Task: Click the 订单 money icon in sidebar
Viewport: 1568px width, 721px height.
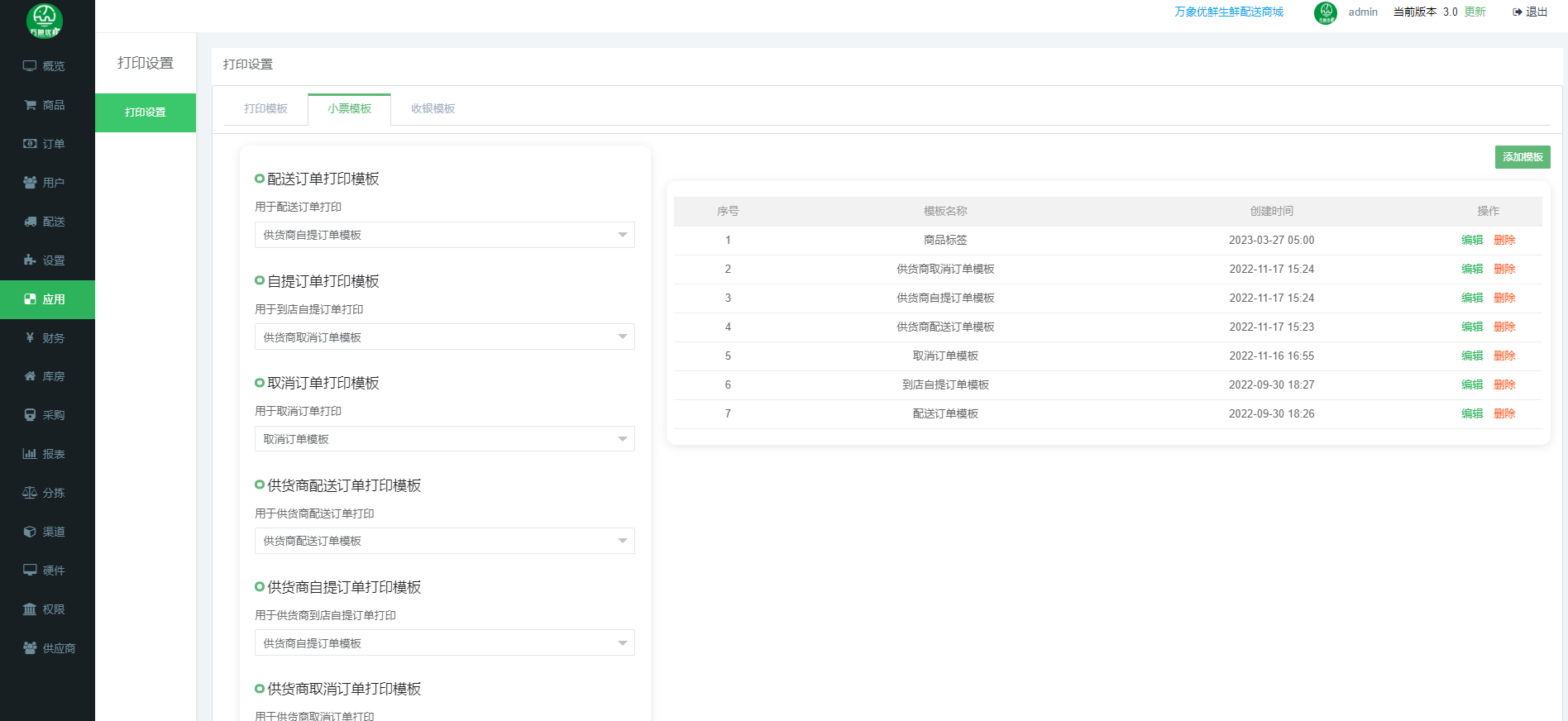Action: tap(30, 144)
